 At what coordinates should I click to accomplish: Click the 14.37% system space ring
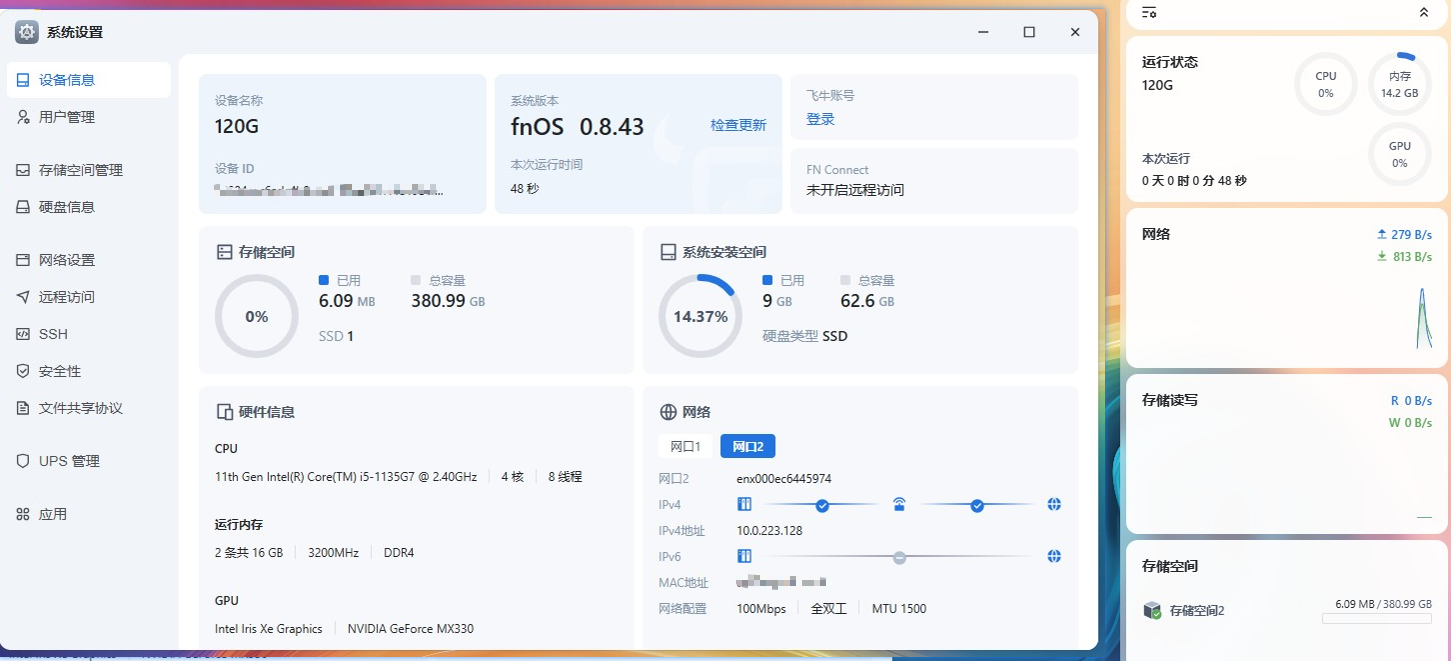[700, 316]
